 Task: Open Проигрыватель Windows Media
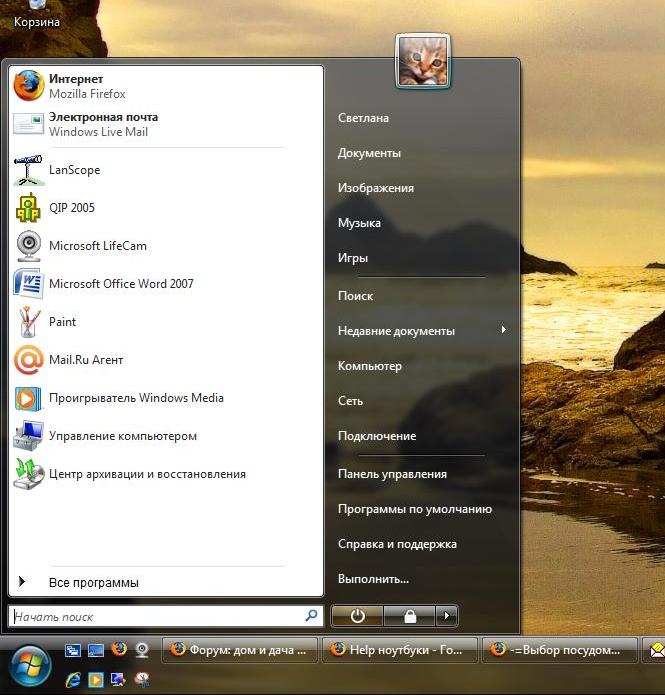(166, 398)
